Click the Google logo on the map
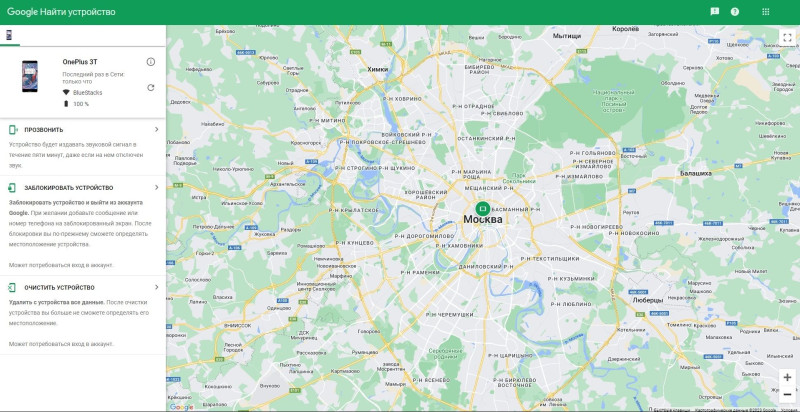The image size is (800, 412). (x=182, y=407)
